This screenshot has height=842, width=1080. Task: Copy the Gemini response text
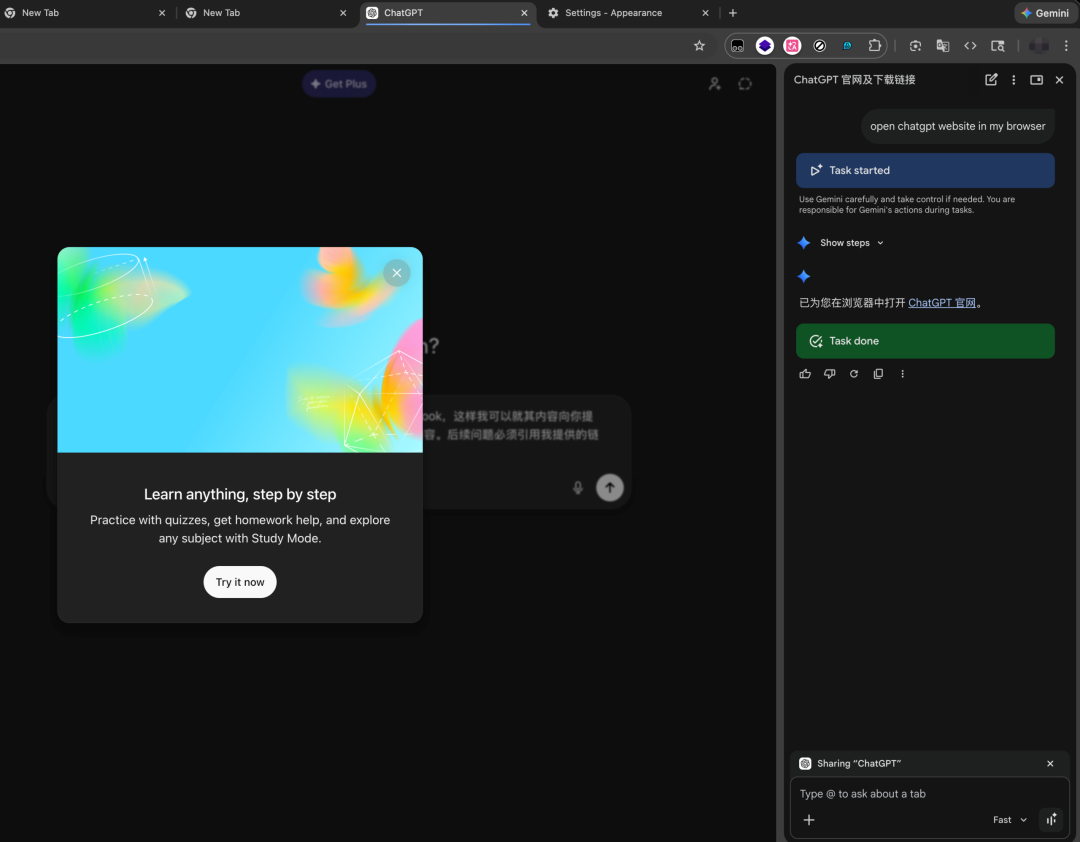(878, 374)
